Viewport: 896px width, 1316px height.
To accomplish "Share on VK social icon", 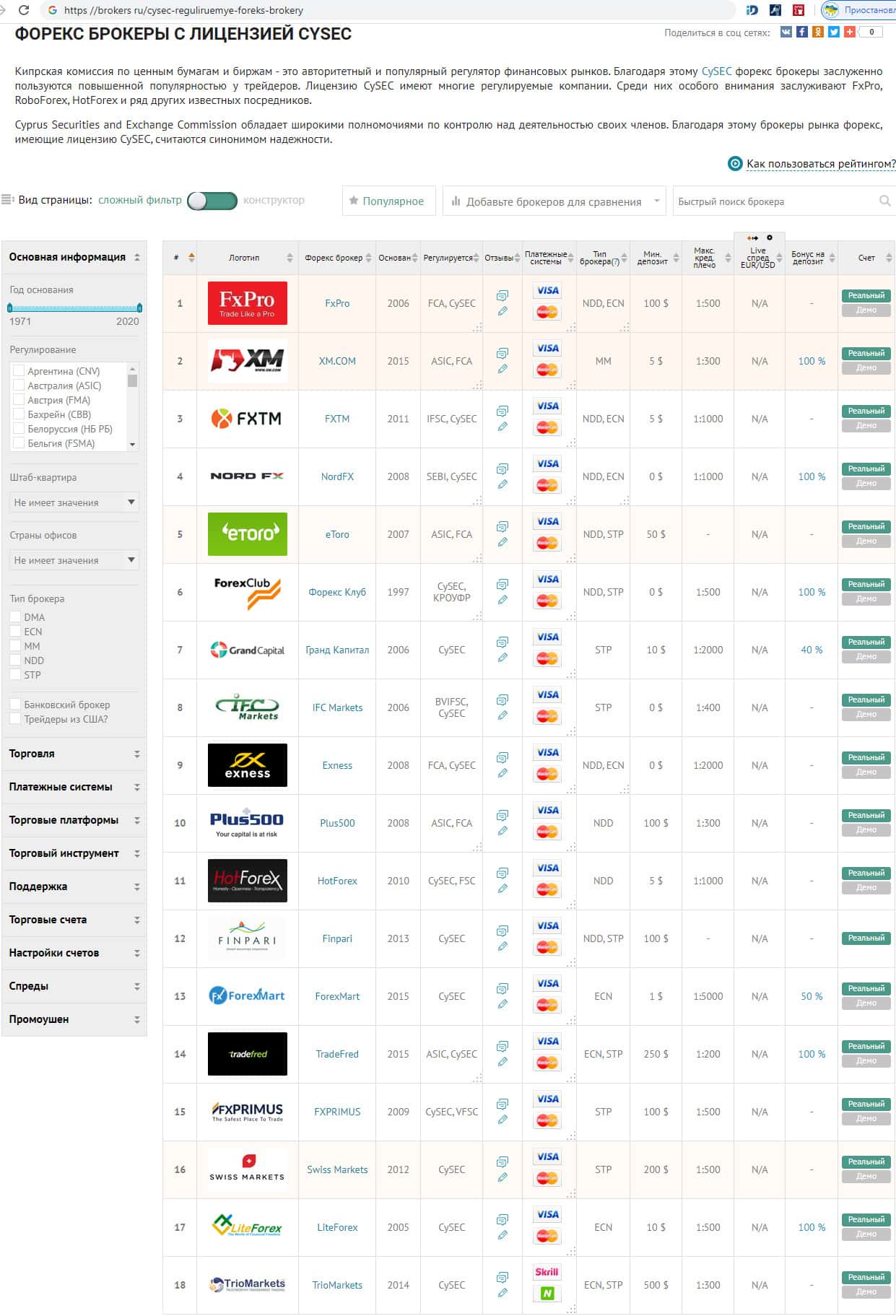I will (786, 32).
